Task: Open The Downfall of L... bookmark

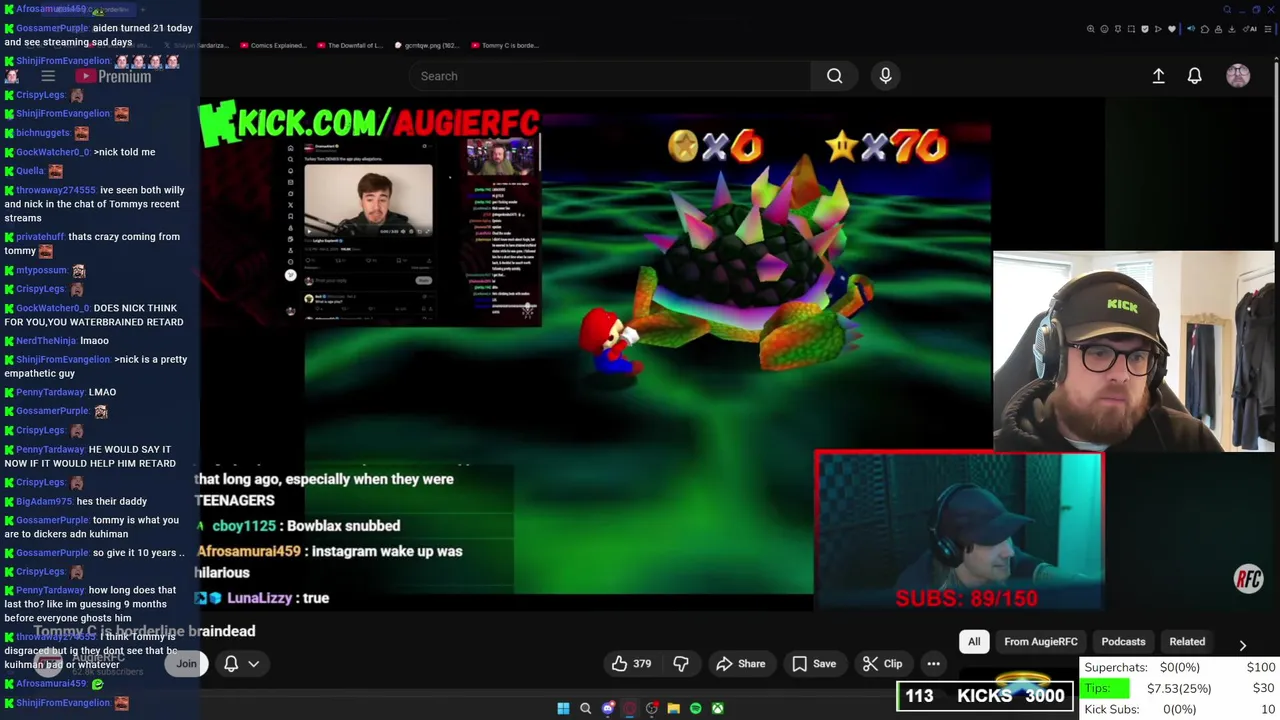Action: pyautogui.click(x=349, y=45)
